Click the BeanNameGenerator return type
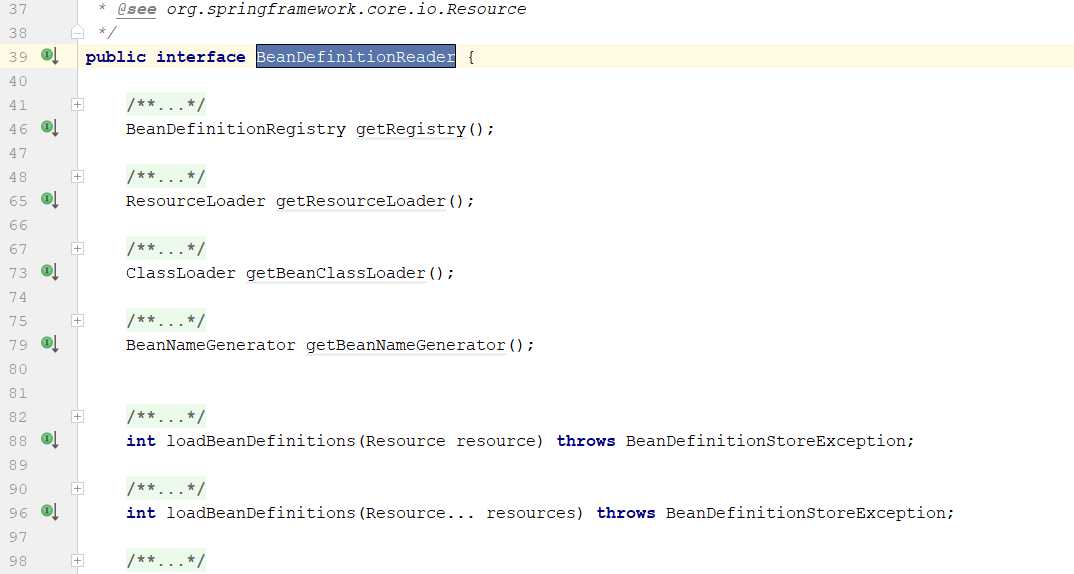The image size is (1074, 574). coord(210,345)
